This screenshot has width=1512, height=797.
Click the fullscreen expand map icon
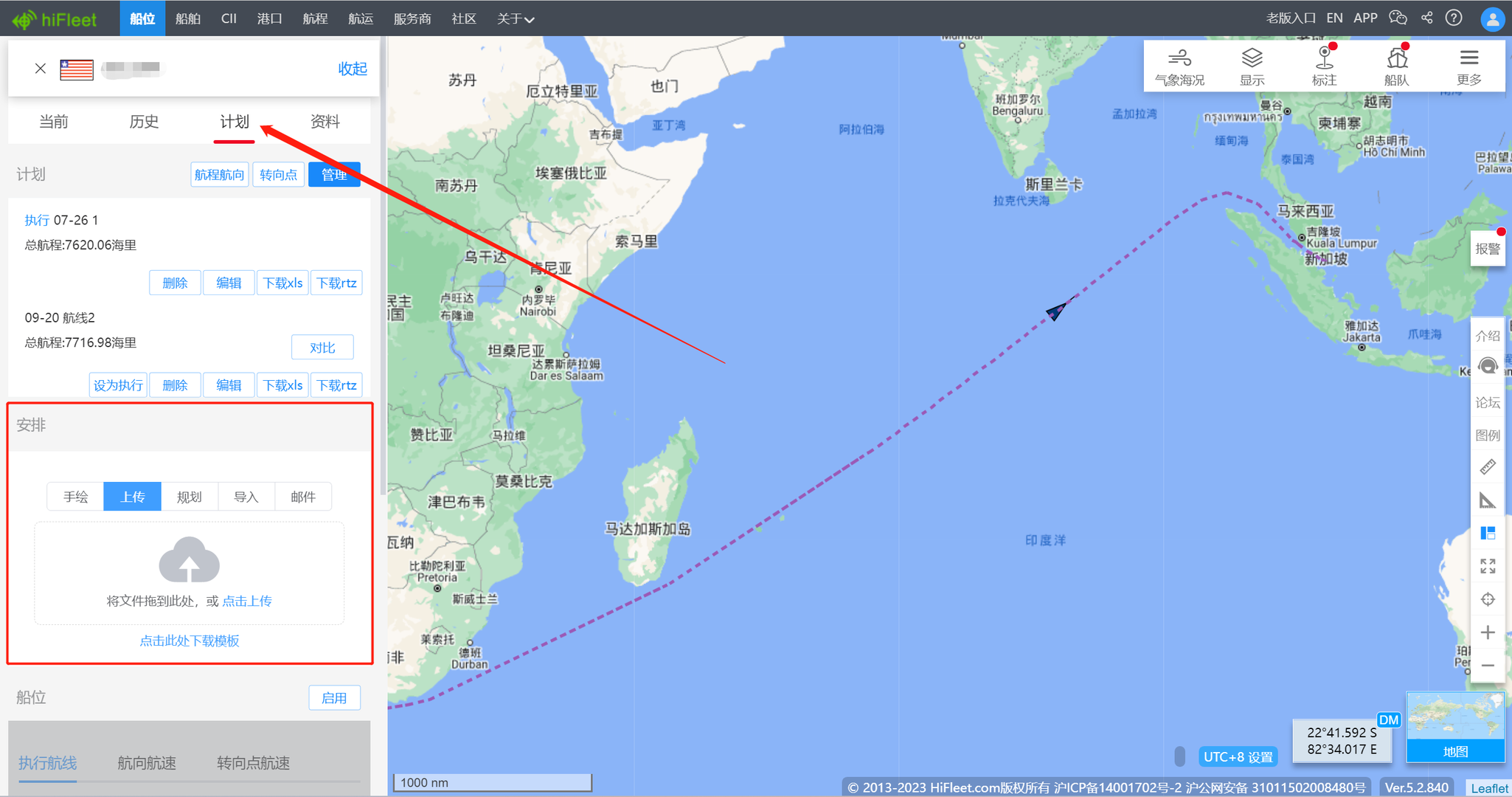[1488, 566]
